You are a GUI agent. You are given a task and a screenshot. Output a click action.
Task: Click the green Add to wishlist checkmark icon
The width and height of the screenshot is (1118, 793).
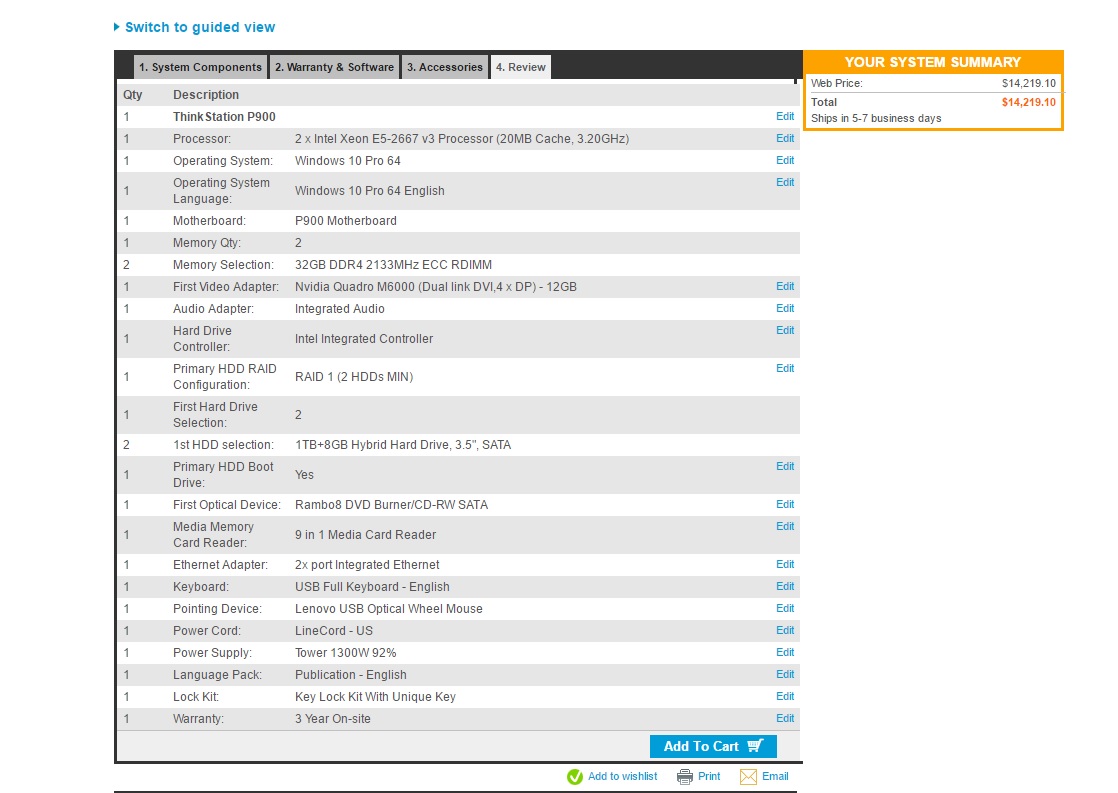575,777
